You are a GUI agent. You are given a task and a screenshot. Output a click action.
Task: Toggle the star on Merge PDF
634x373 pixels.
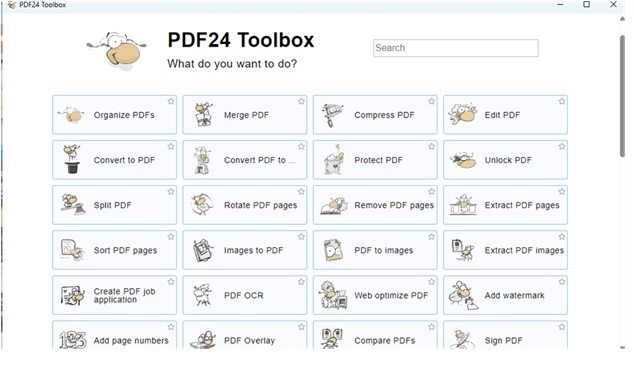click(x=301, y=101)
